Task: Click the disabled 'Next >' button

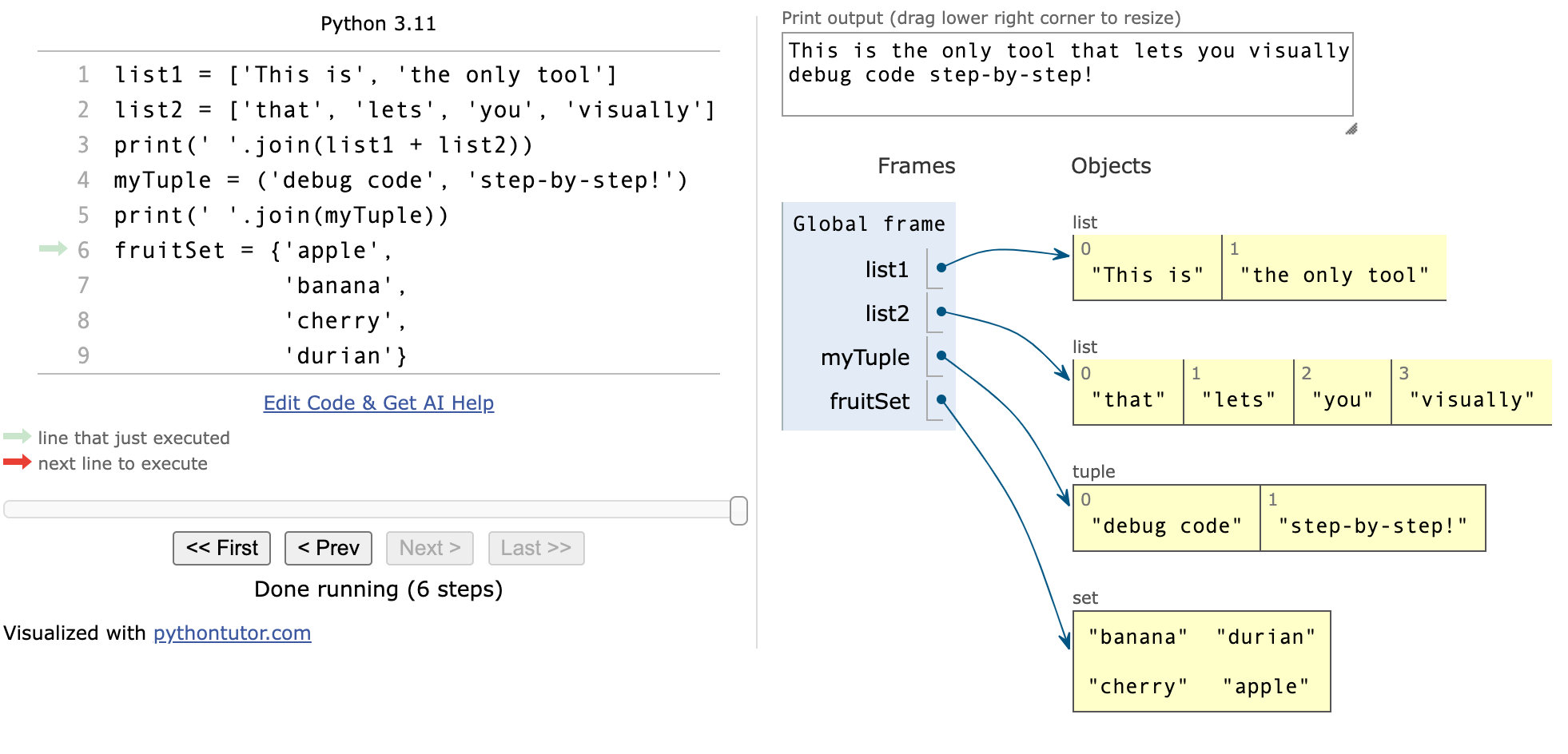Action: click(x=430, y=548)
